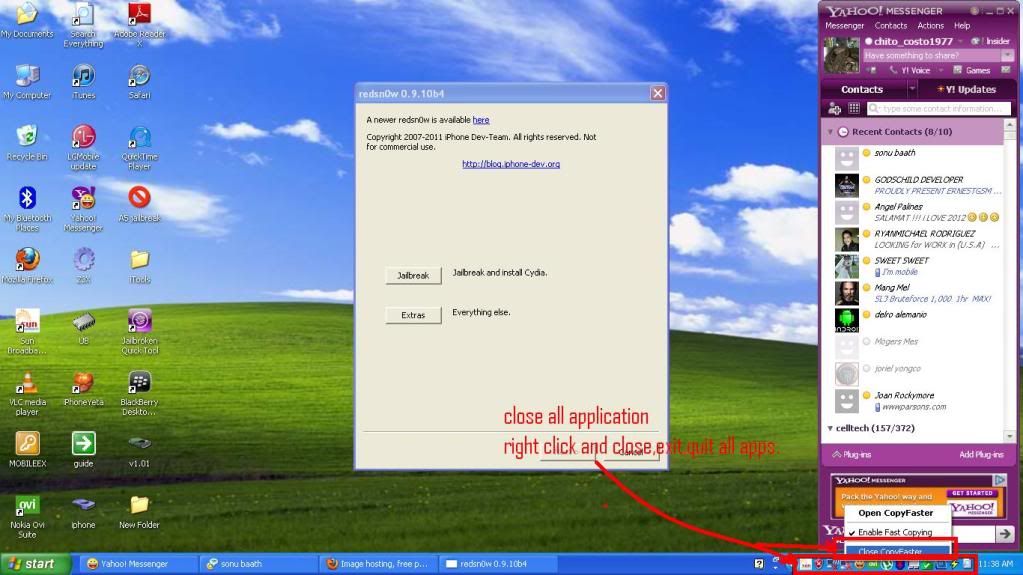The image size is (1023, 575).
Task: Select QuickTime Player desktop icon
Action: click(139, 148)
